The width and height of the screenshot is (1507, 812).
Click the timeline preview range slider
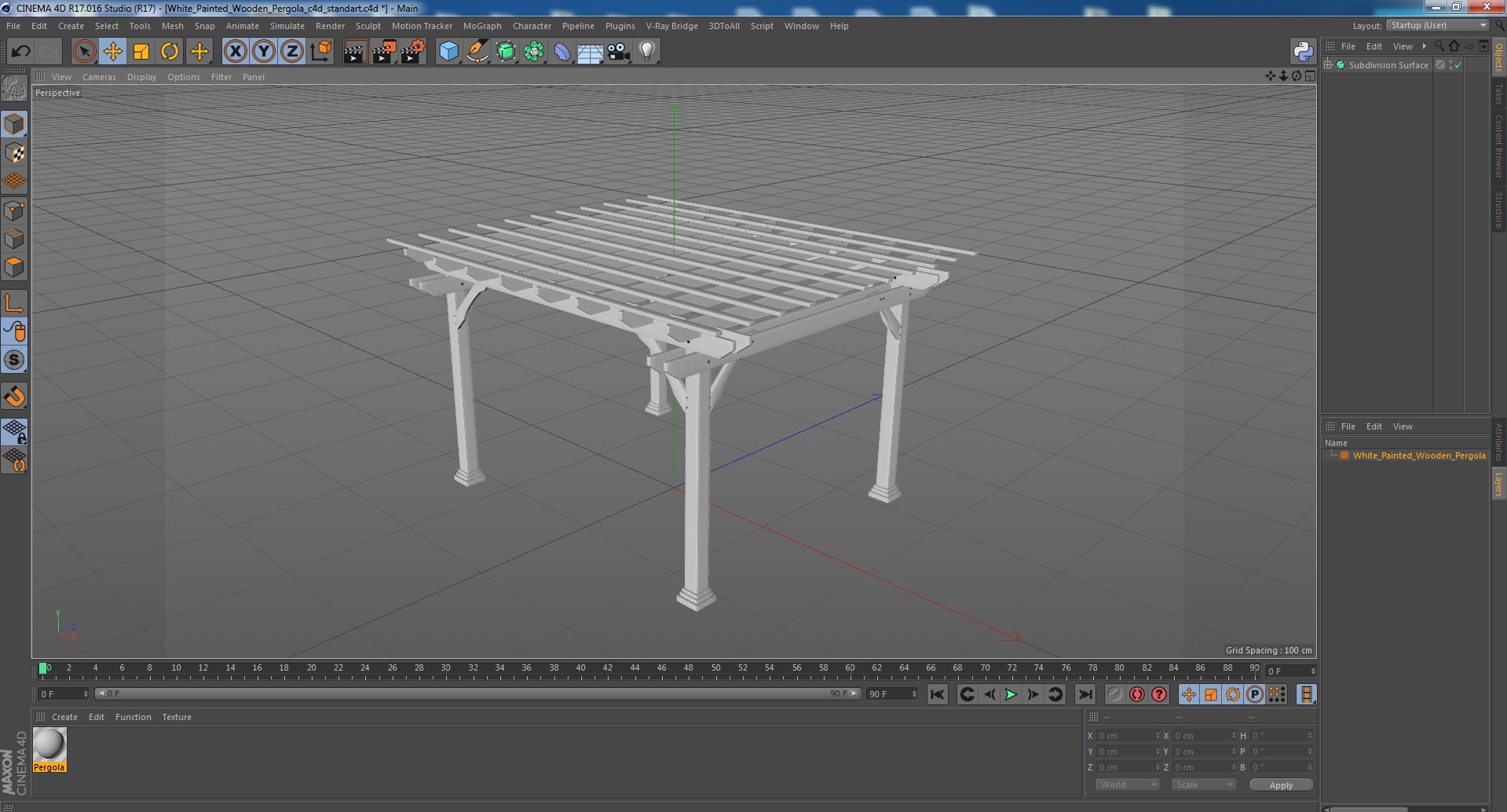tap(477, 694)
